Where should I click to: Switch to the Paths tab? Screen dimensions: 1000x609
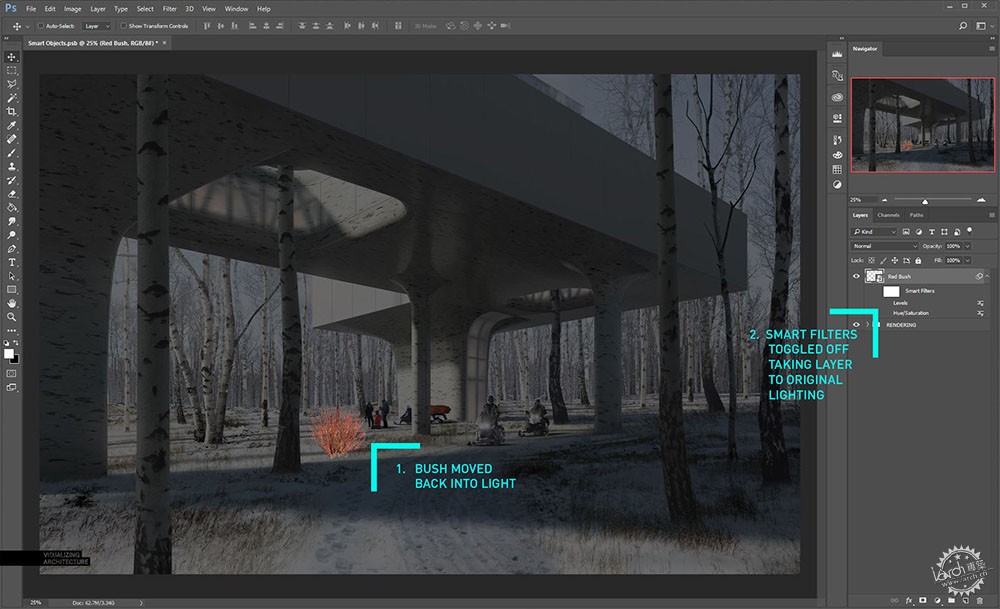point(916,215)
